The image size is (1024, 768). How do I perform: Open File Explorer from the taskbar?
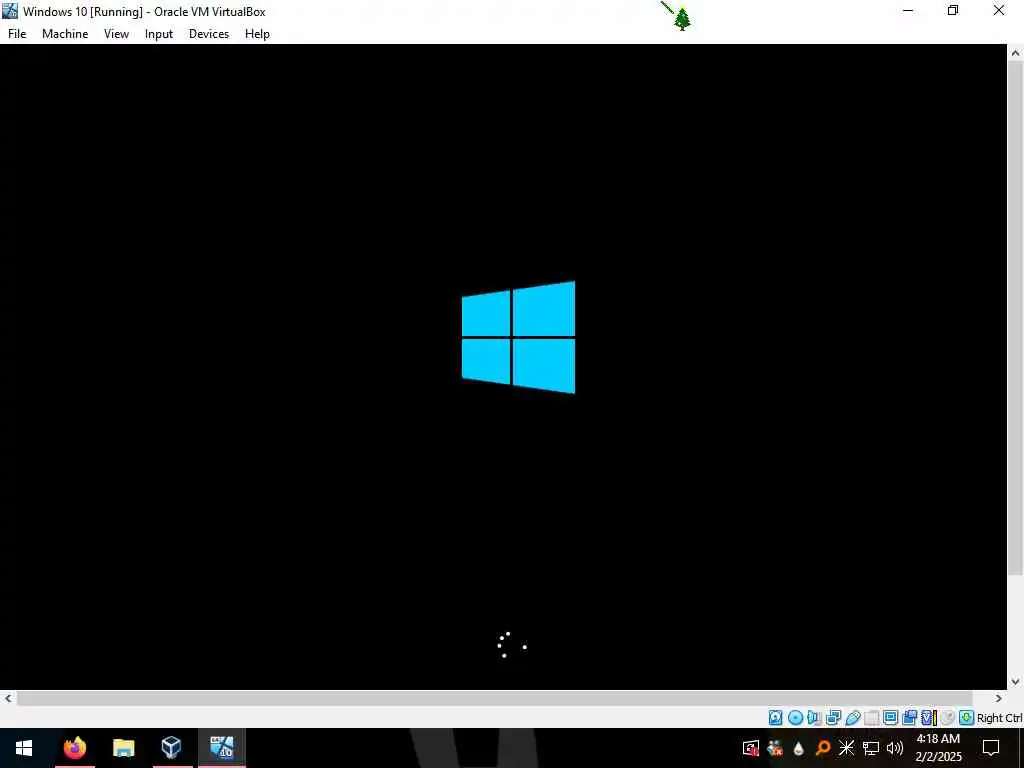point(123,748)
